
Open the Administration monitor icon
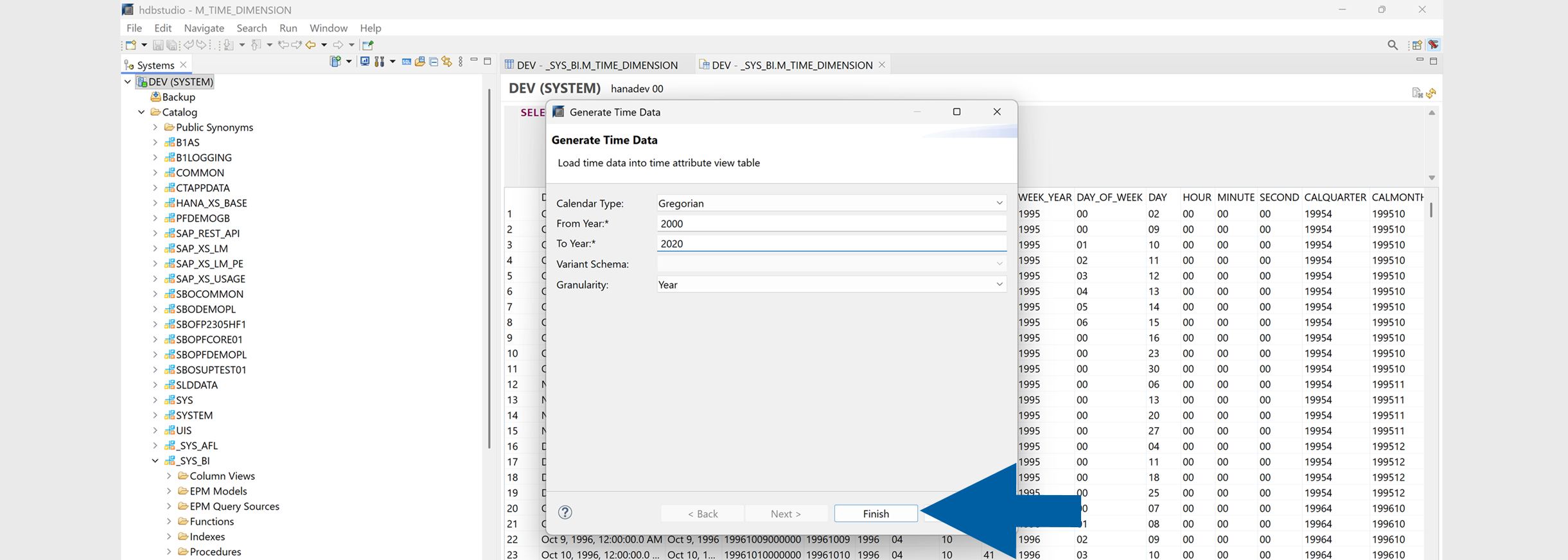(365, 62)
